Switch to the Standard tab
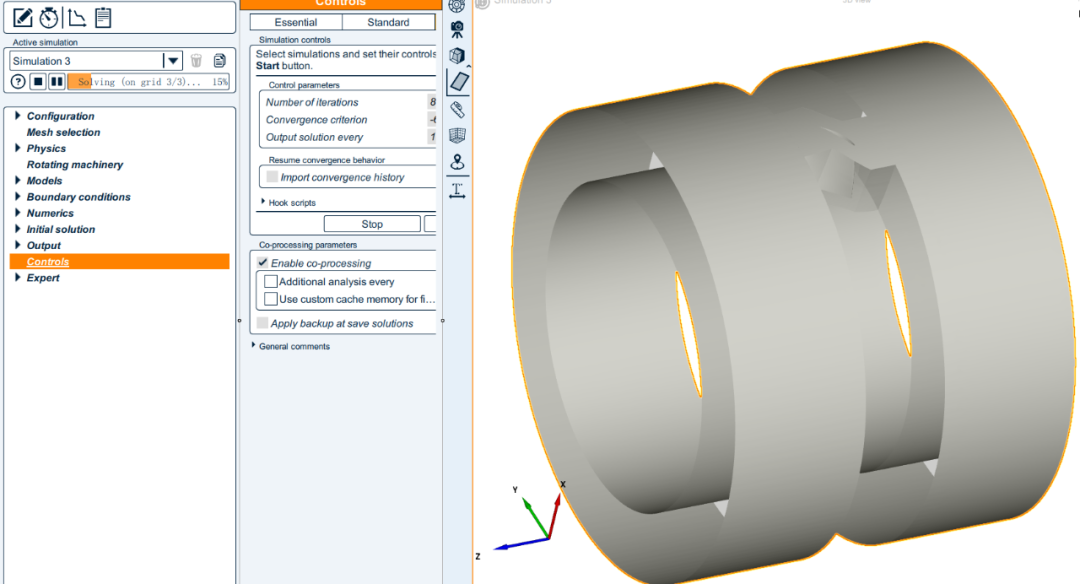The height and width of the screenshot is (584, 1080). pos(388,22)
